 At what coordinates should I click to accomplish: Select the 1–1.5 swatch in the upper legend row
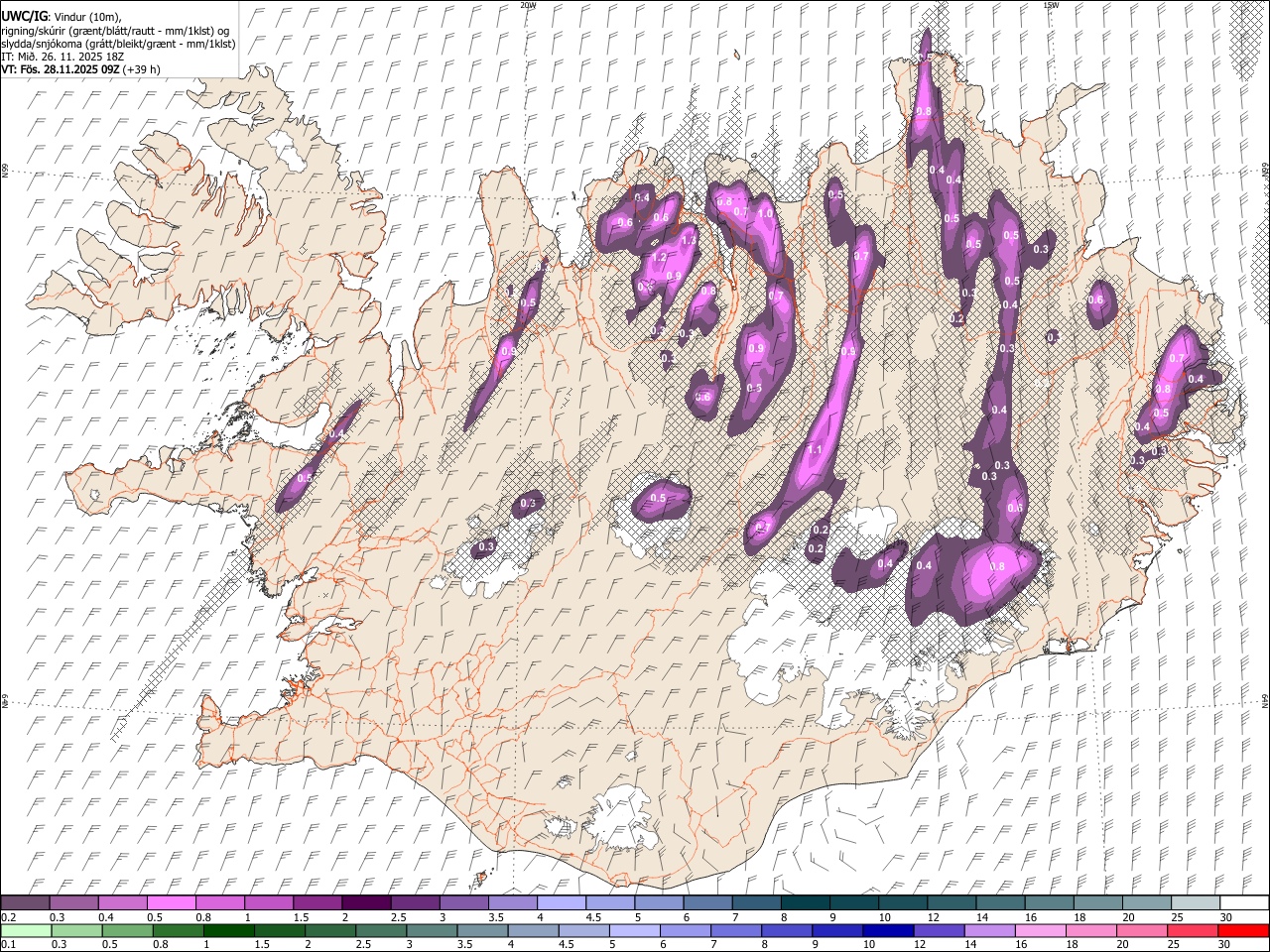pos(270,902)
